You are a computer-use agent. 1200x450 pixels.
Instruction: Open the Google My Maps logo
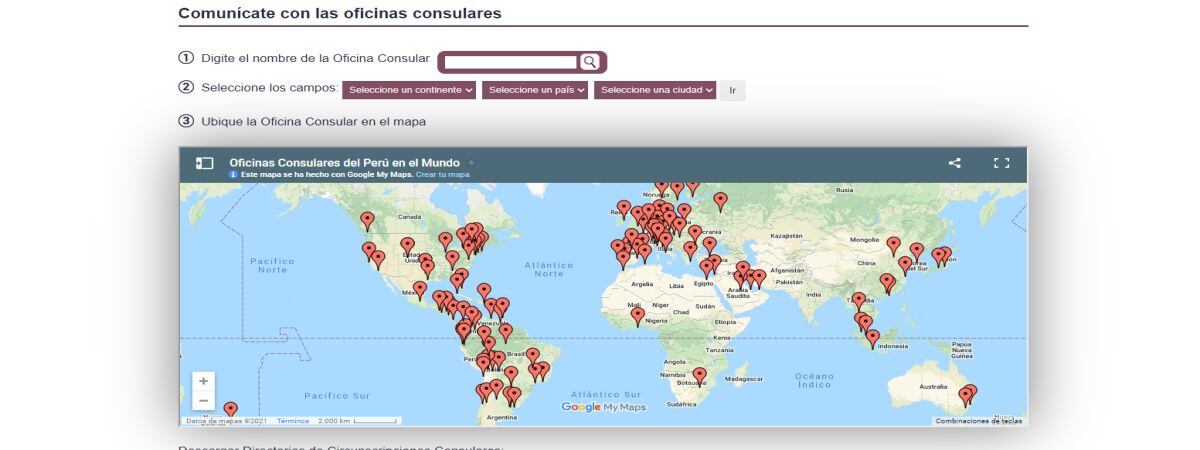click(x=603, y=407)
